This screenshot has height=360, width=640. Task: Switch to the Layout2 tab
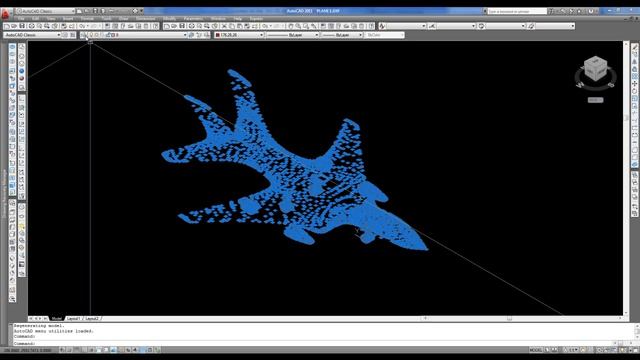click(x=92, y=318)
